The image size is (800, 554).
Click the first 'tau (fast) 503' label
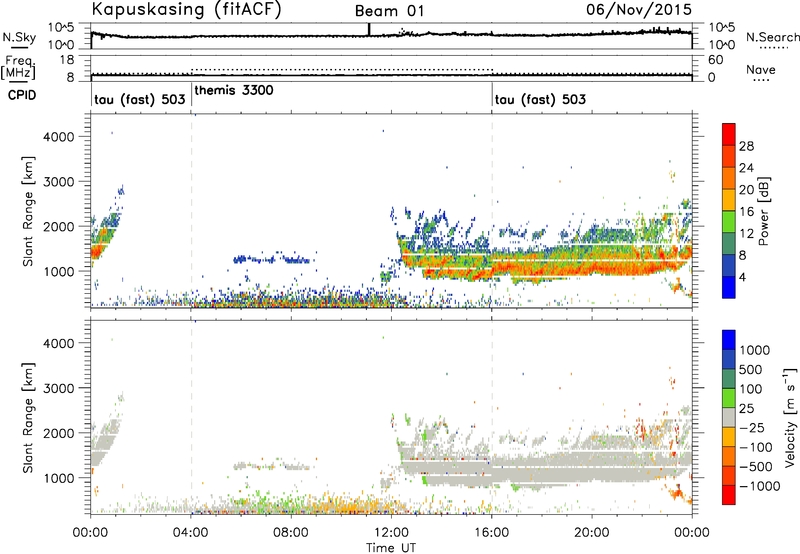(x=139, y=99)
